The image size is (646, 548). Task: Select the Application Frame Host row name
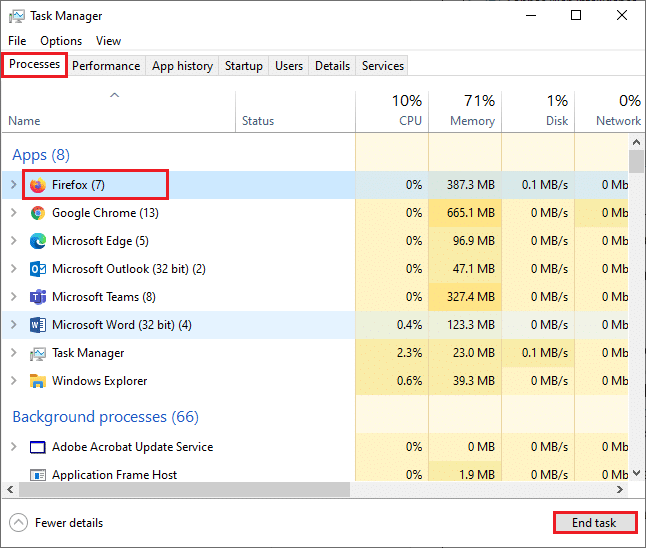pos(114,475)
